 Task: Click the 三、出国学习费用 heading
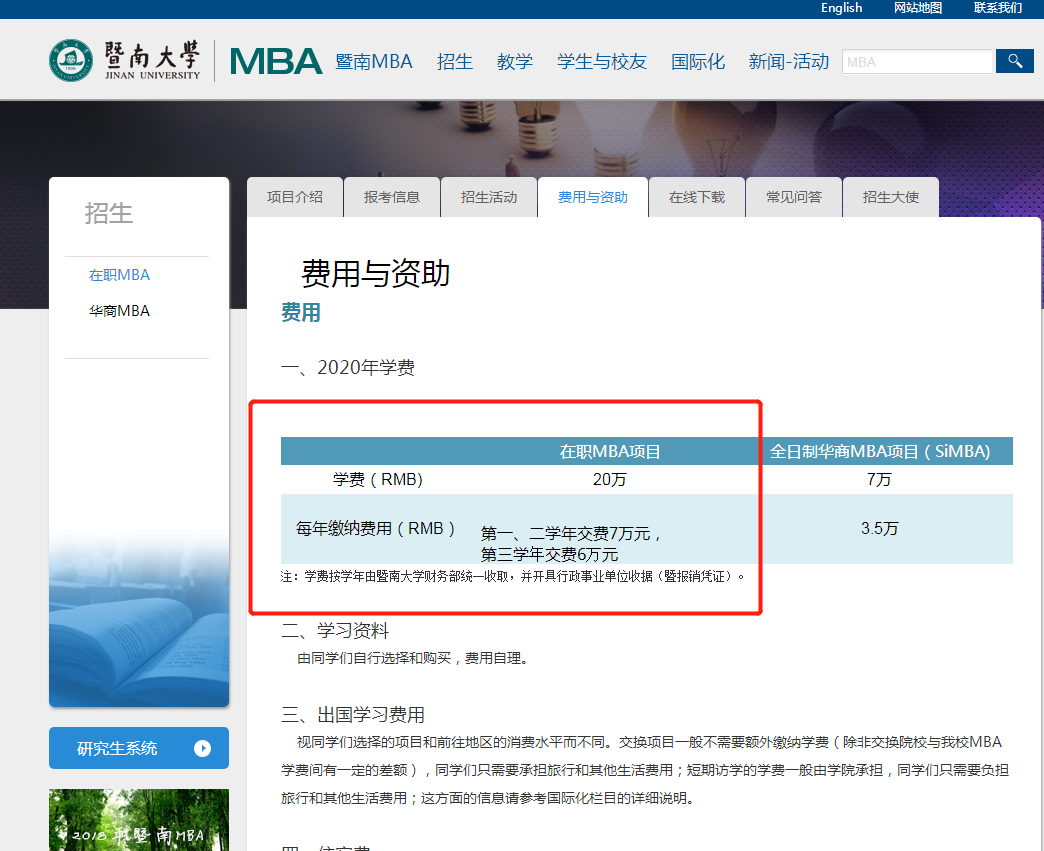coord(353,715)
